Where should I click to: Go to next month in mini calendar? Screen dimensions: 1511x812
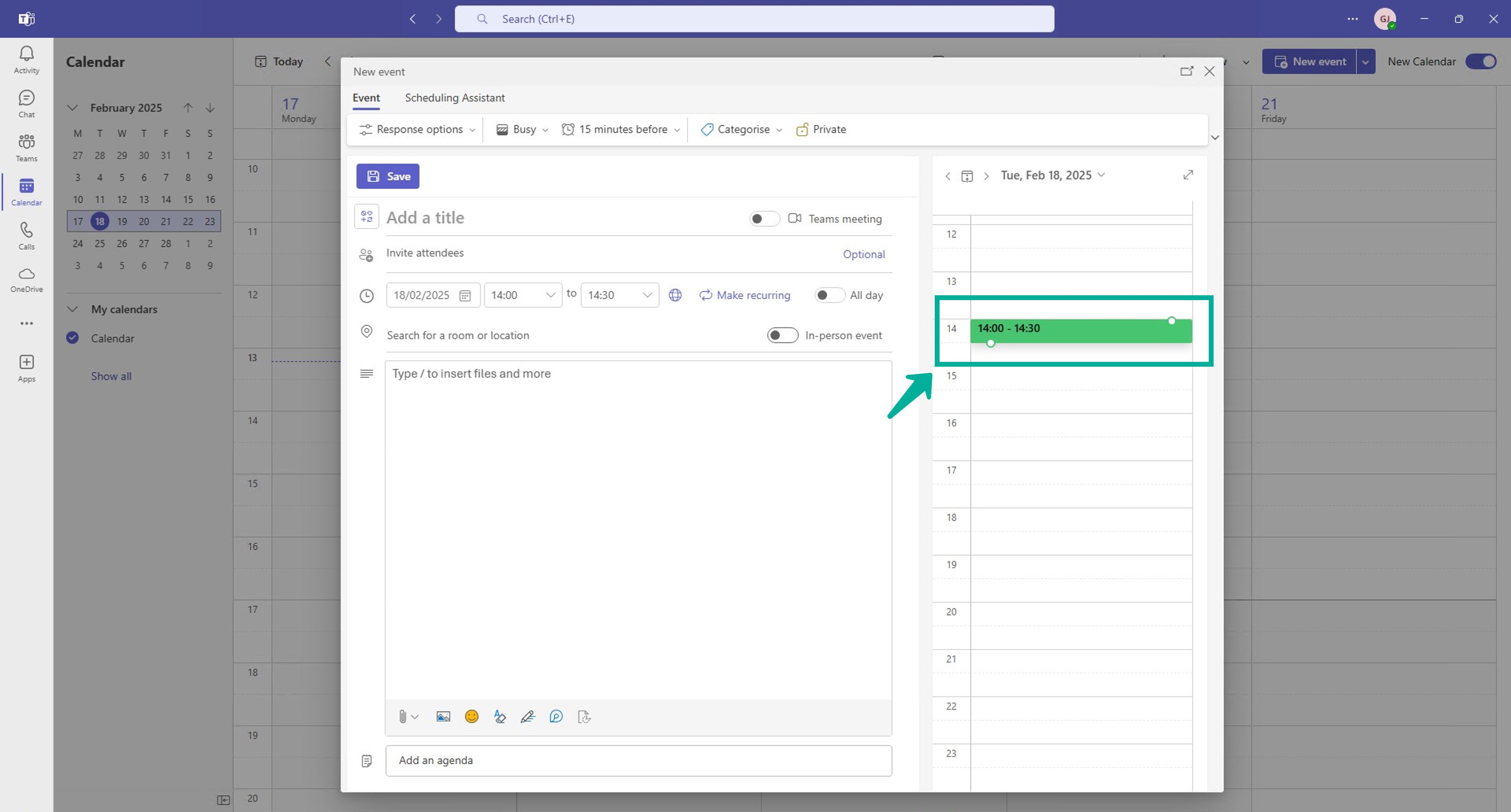pos(210,107)
